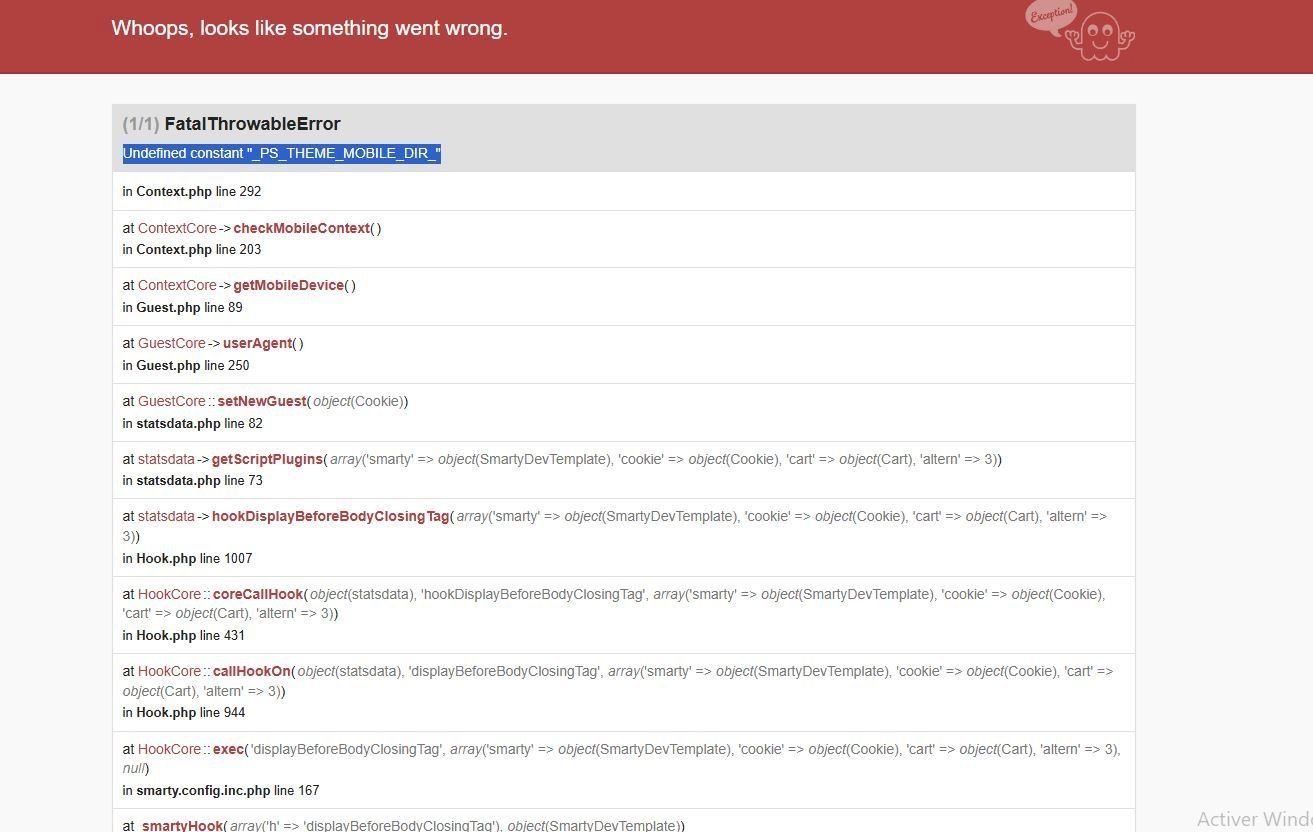This screenshot has width=1313, height=832.
Task: Click ContextCore class before checkMobileContext
Action: point(177,228)
